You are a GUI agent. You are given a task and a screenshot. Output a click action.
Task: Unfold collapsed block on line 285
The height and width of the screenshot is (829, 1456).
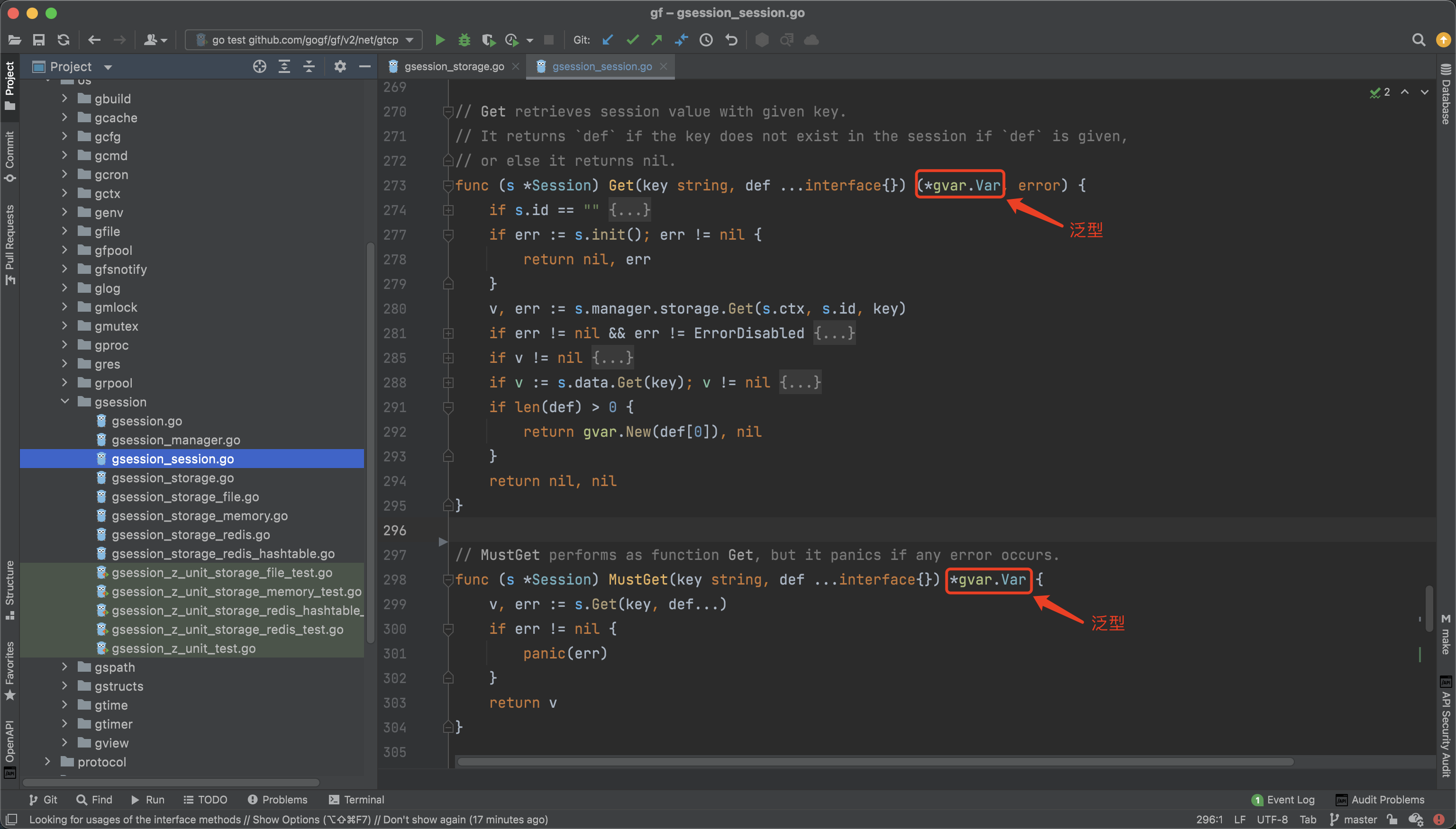pyautogui.click(x=448, y=358)
